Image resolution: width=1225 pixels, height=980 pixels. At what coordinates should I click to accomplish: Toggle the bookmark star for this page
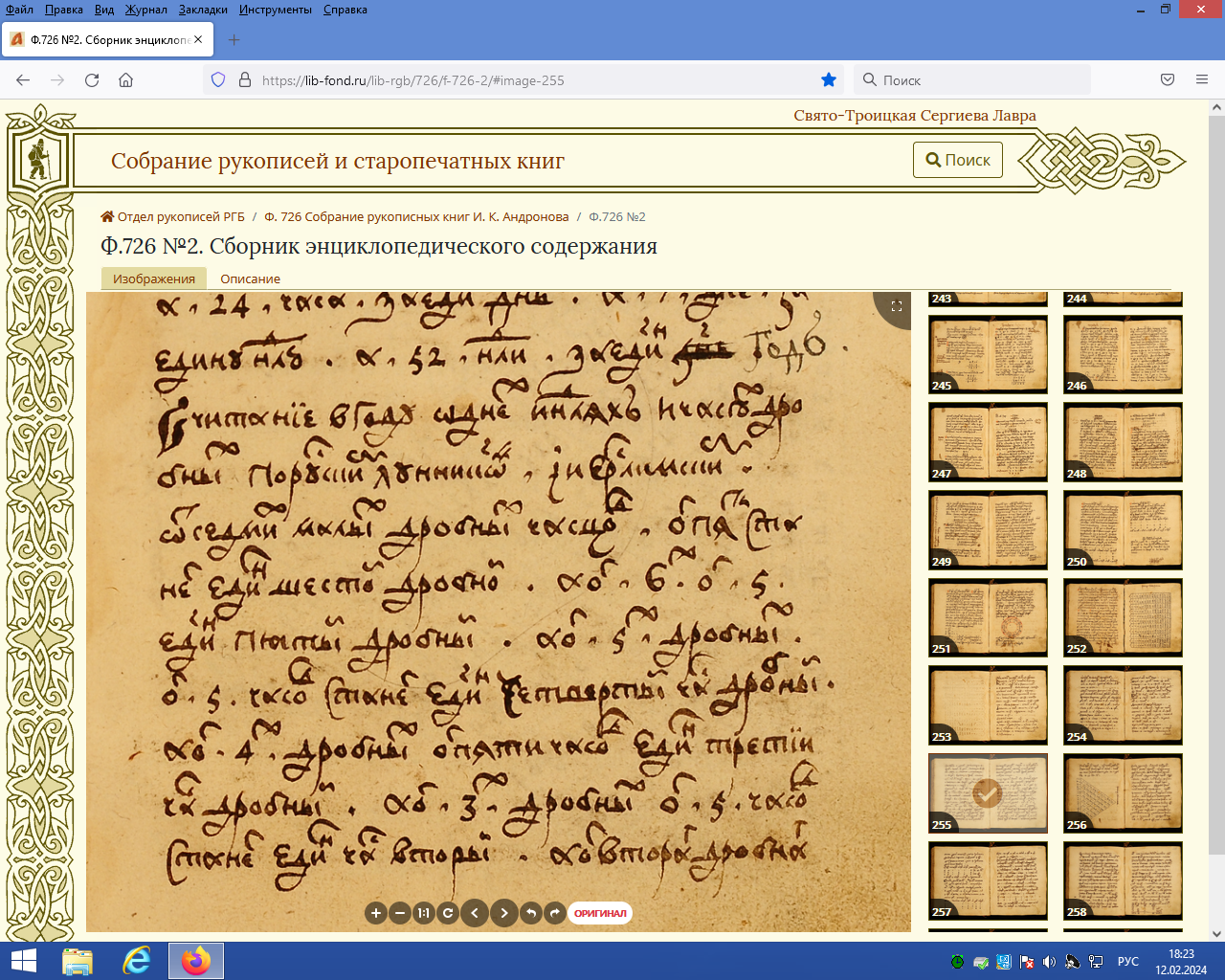click(829, 80)
